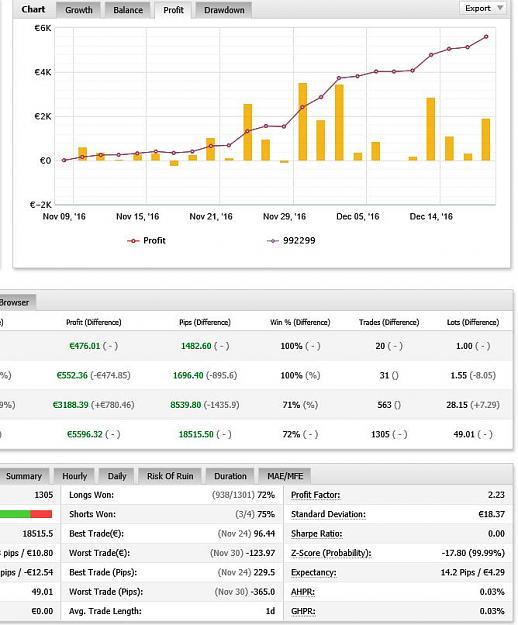The height and width of the screenshot is (625, 518).
Task: Click the Standard Deviation label
Action: [x=328, y=514]
